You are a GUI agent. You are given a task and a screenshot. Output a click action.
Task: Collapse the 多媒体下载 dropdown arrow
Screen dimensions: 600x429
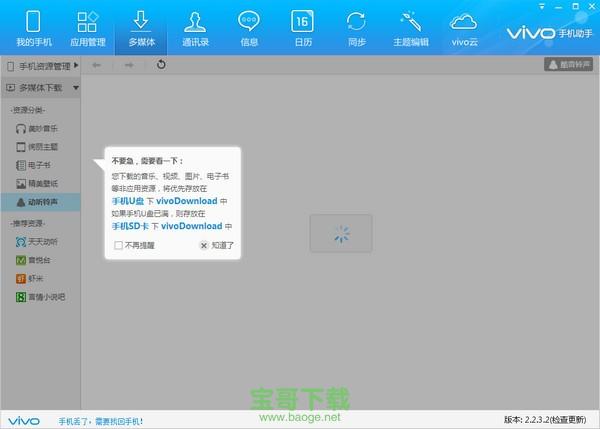point(76,88)
